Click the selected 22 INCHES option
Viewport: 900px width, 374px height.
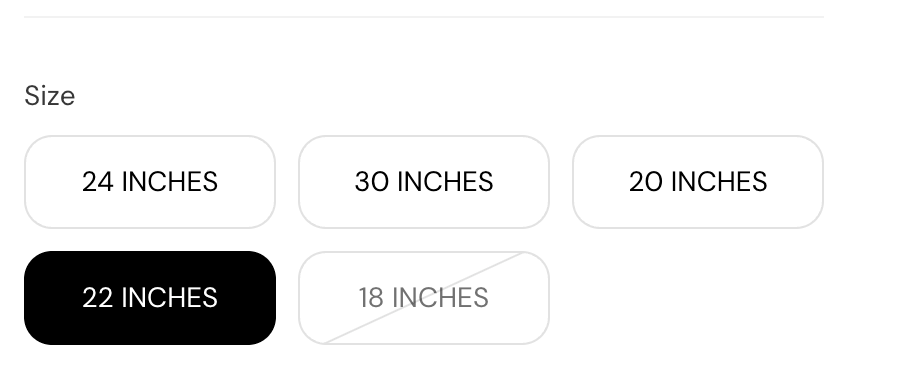click(x=150, y=298)
